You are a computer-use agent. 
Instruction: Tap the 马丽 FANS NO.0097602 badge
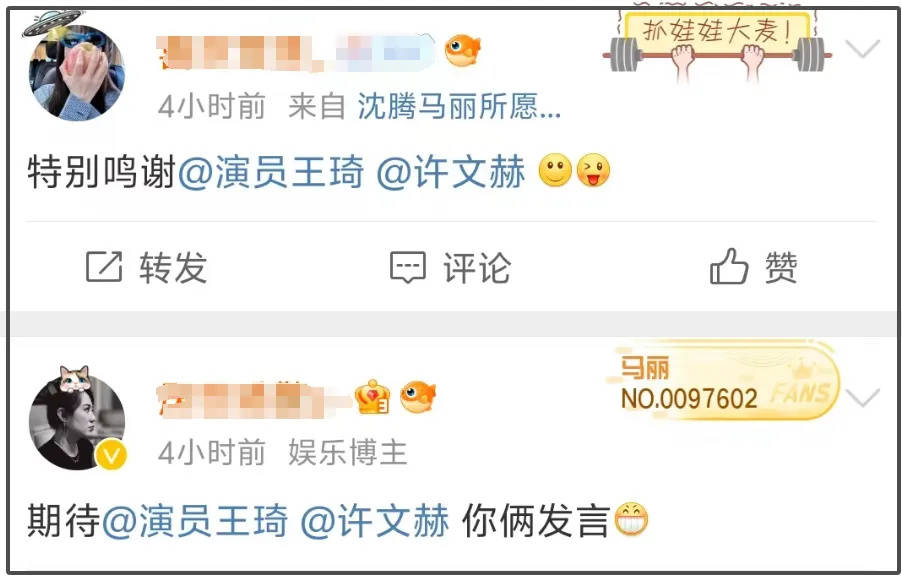pyautogui.click(x=724, y=382)
